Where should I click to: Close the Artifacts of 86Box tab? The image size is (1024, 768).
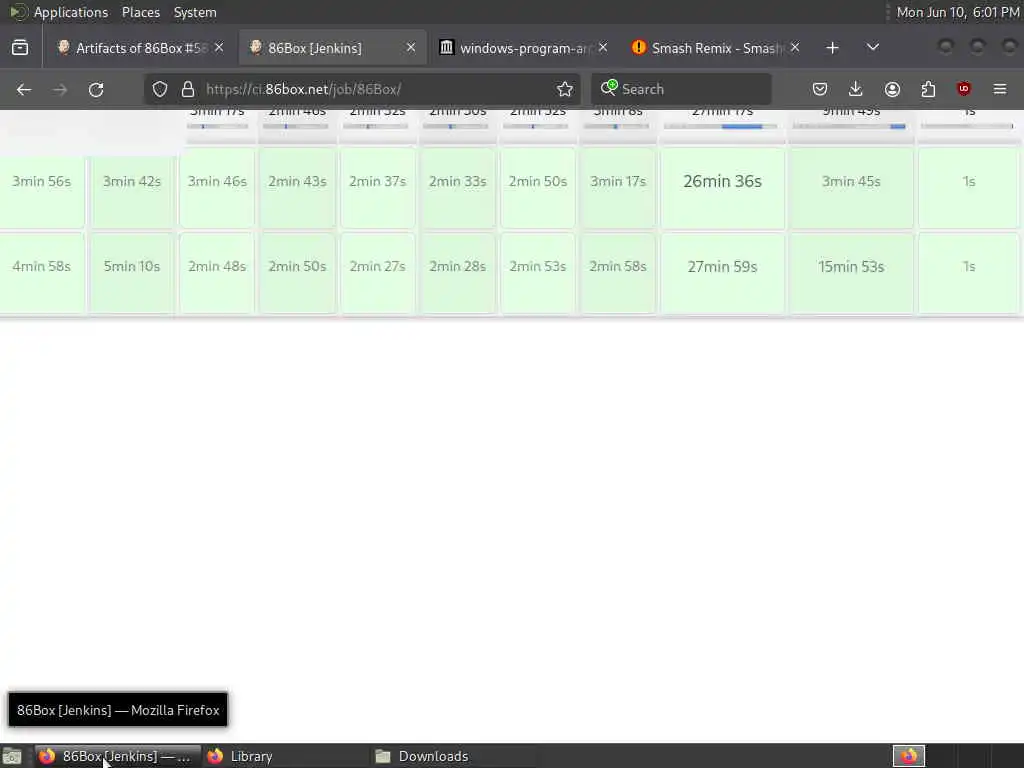pos(219,48)
